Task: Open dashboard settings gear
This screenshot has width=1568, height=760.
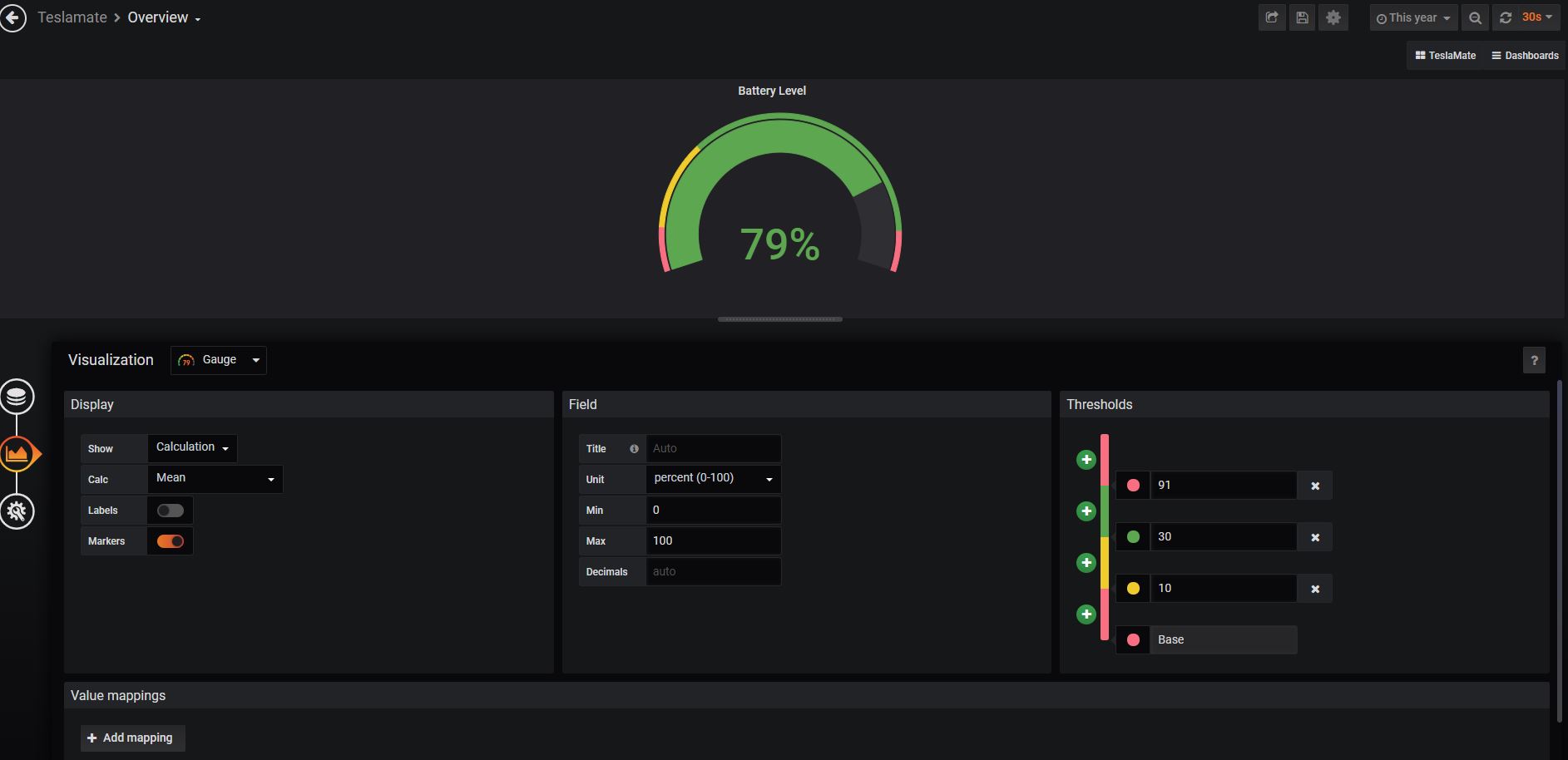Action: coord(1333,17)
